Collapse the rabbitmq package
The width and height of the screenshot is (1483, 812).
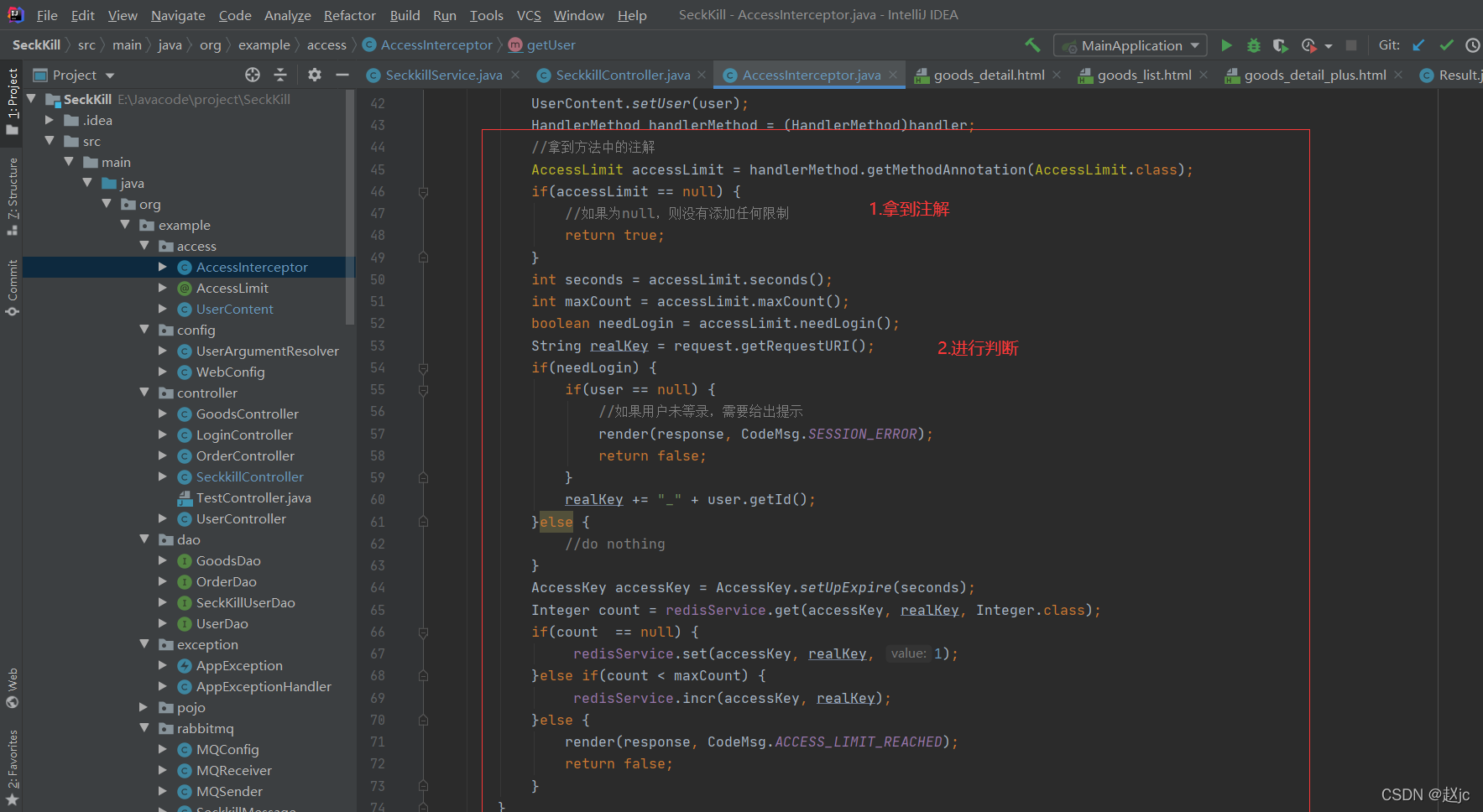144,728
